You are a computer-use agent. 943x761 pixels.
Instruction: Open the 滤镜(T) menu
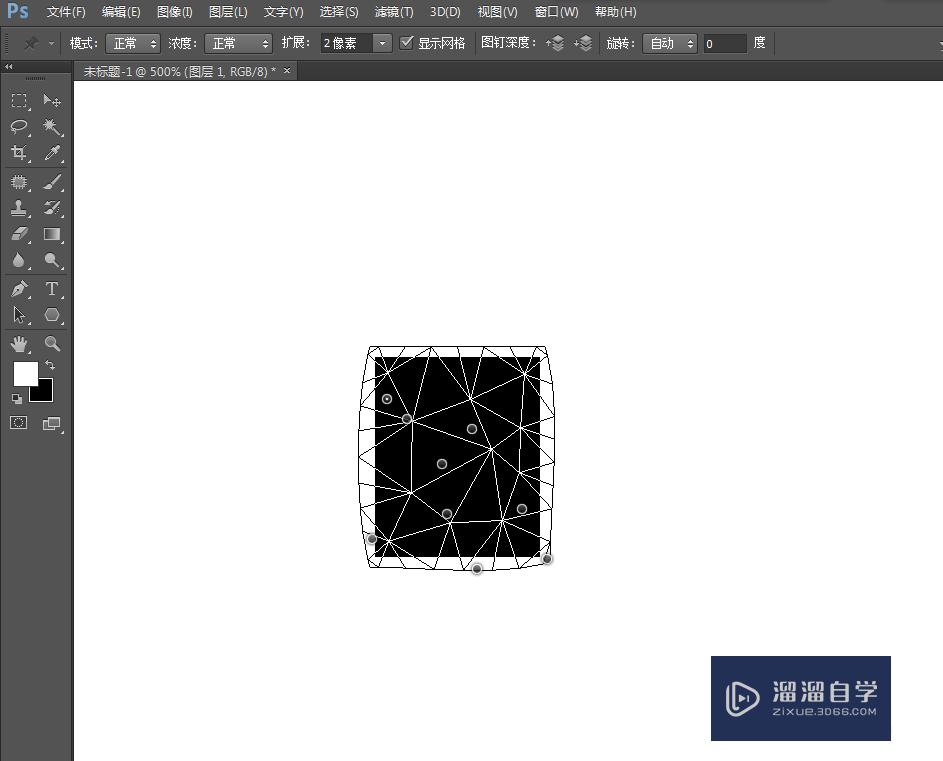click(394, 12)
